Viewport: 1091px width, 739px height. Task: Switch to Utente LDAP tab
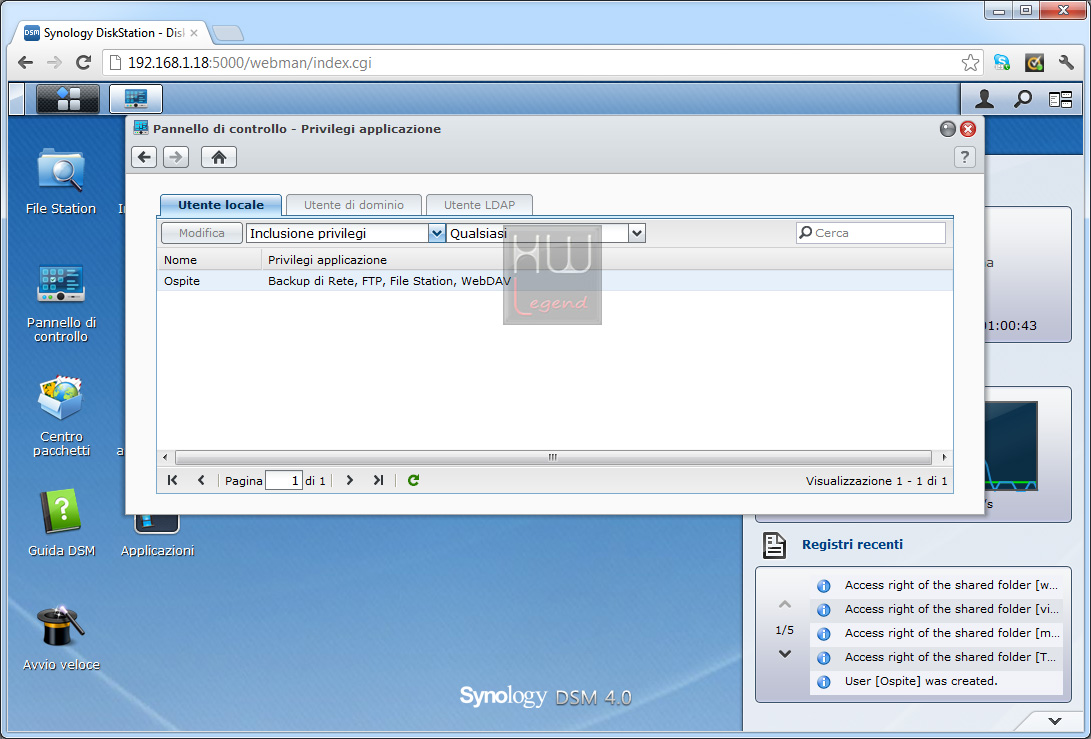coord(479,205)
